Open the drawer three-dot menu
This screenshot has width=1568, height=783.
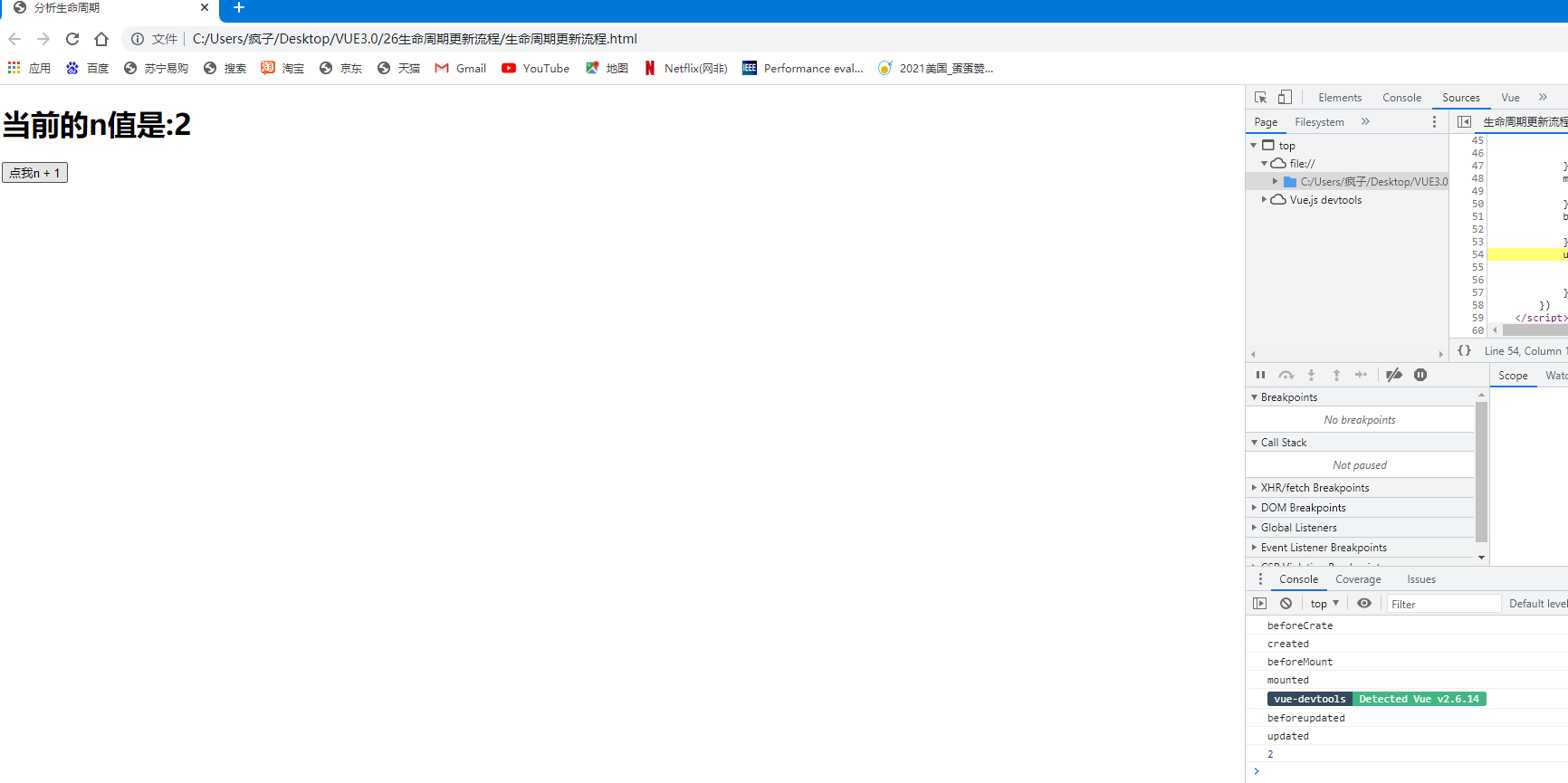1260,579
